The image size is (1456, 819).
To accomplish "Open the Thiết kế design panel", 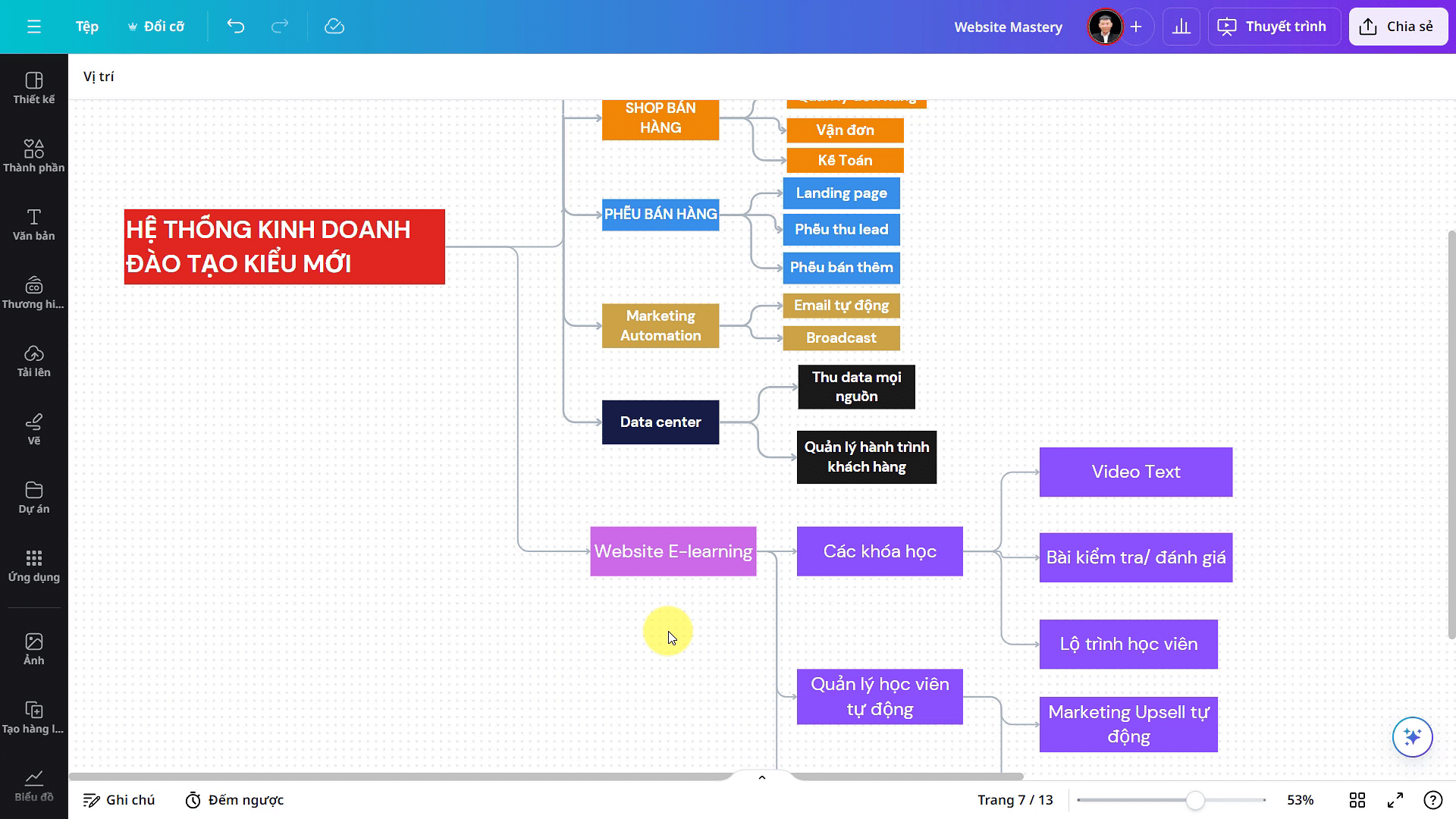I will (34, 88).
